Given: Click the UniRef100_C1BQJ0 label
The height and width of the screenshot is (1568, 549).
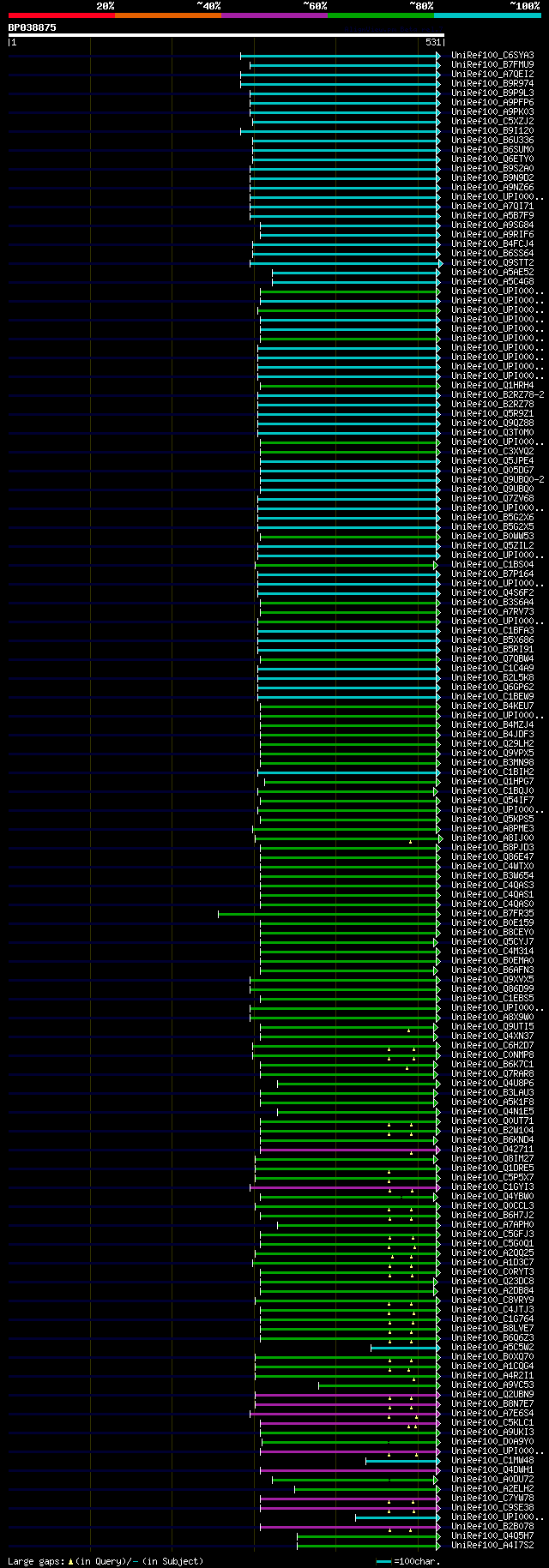Looking at the screenshot, I should pos(492,791).
